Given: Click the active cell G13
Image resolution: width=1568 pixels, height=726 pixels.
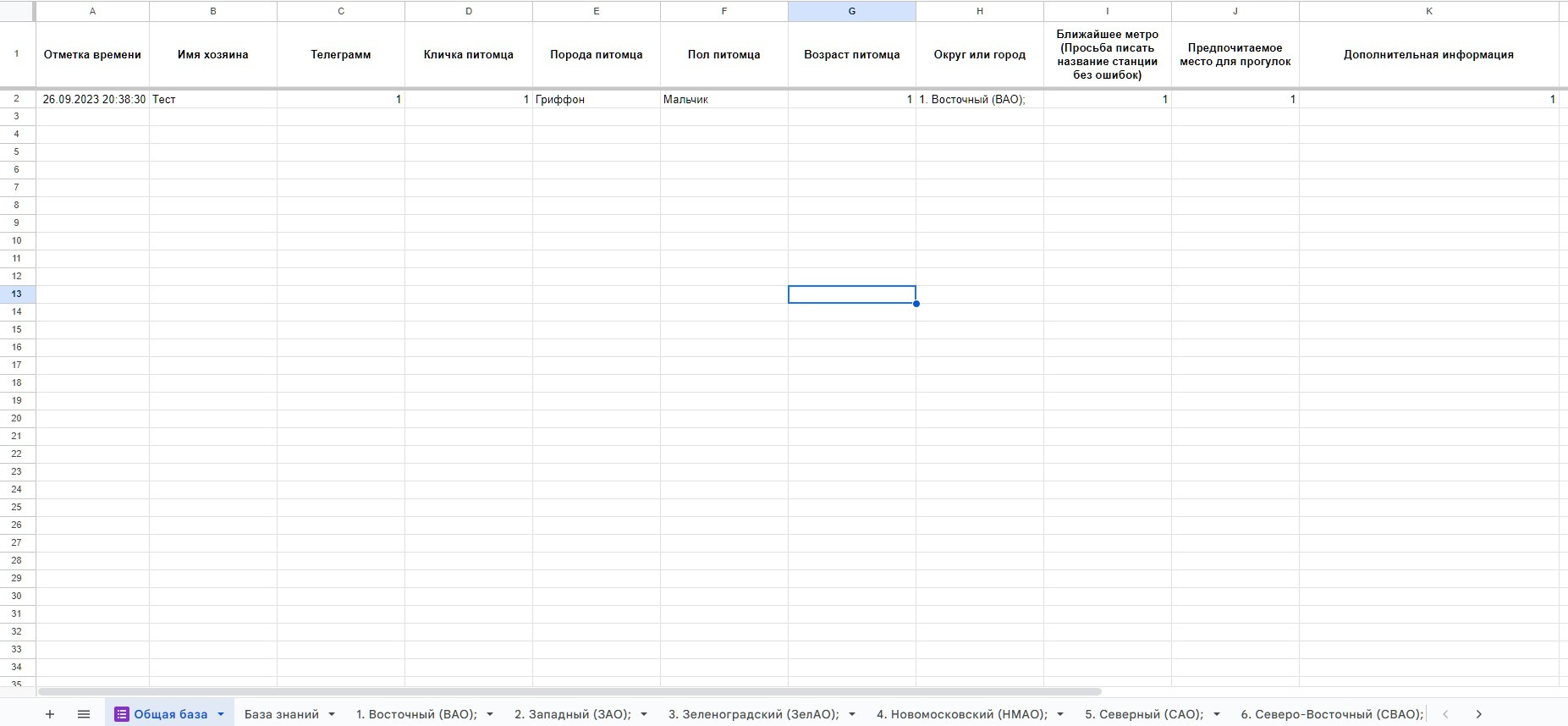Looking at the screenshot, I should tap(852, 294).
